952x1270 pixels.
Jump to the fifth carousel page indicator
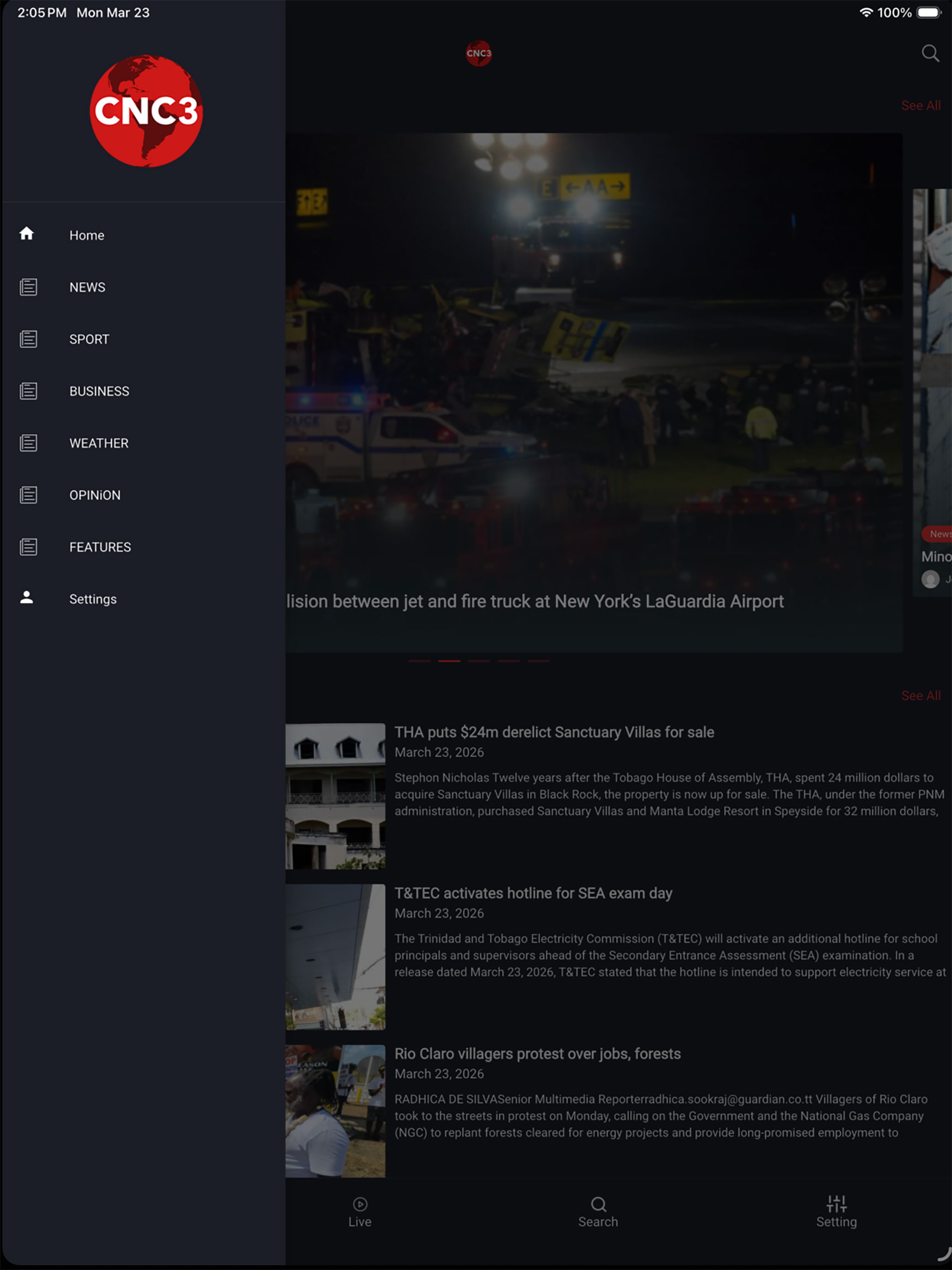click(539, 661)
